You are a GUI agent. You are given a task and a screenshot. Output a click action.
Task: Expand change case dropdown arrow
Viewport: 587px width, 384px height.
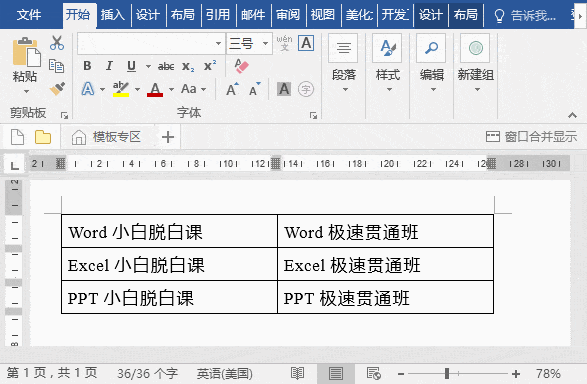point(204,89)
